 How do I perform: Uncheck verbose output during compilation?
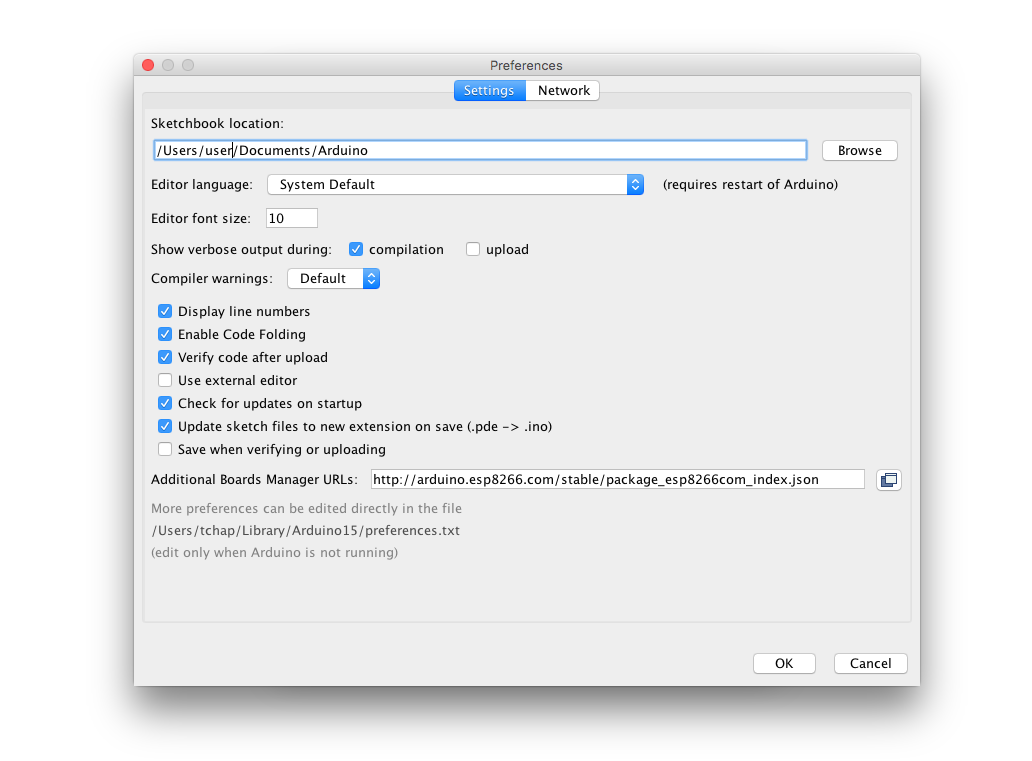356,249
